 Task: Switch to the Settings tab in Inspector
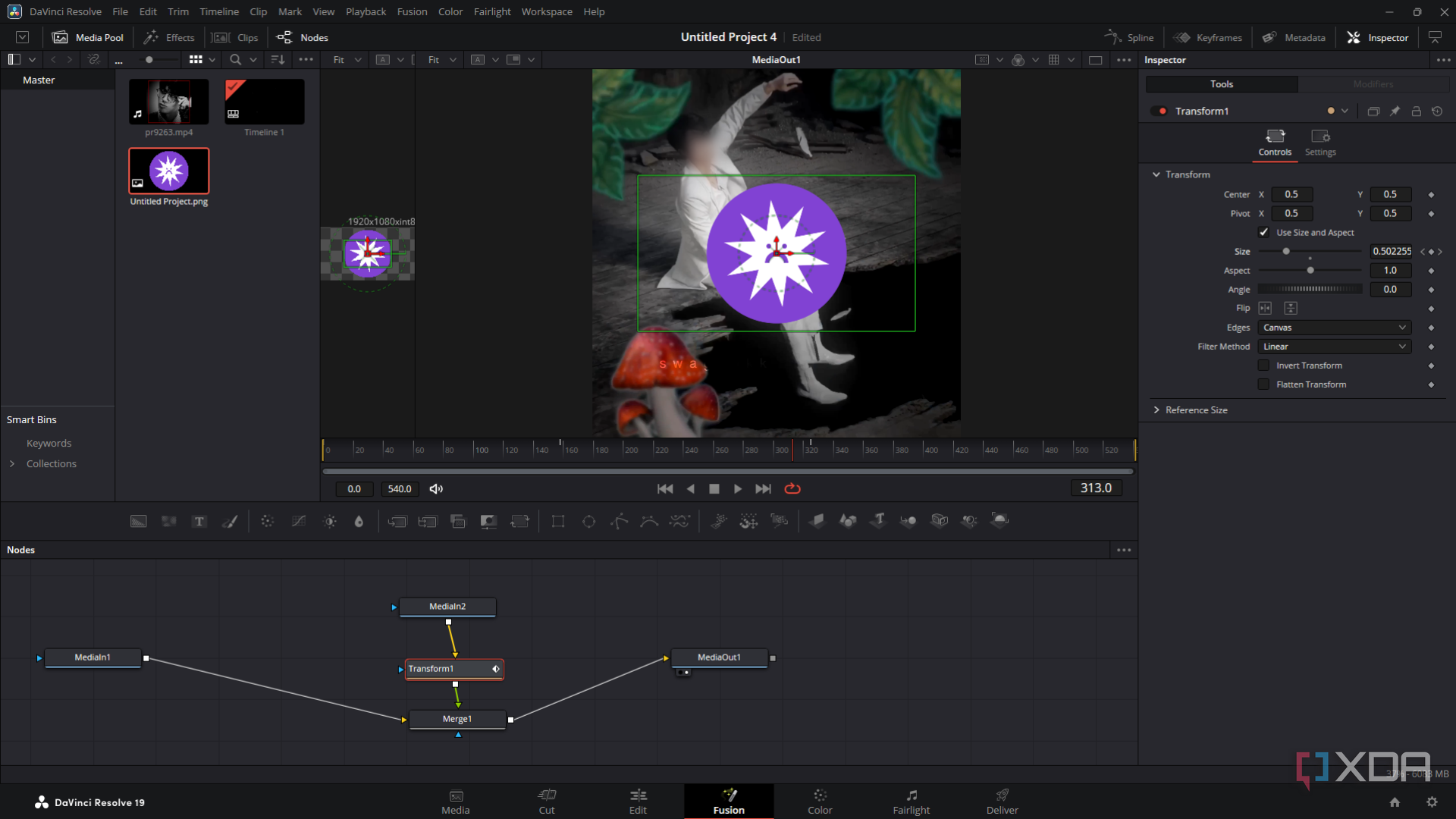click(1320, 143)
